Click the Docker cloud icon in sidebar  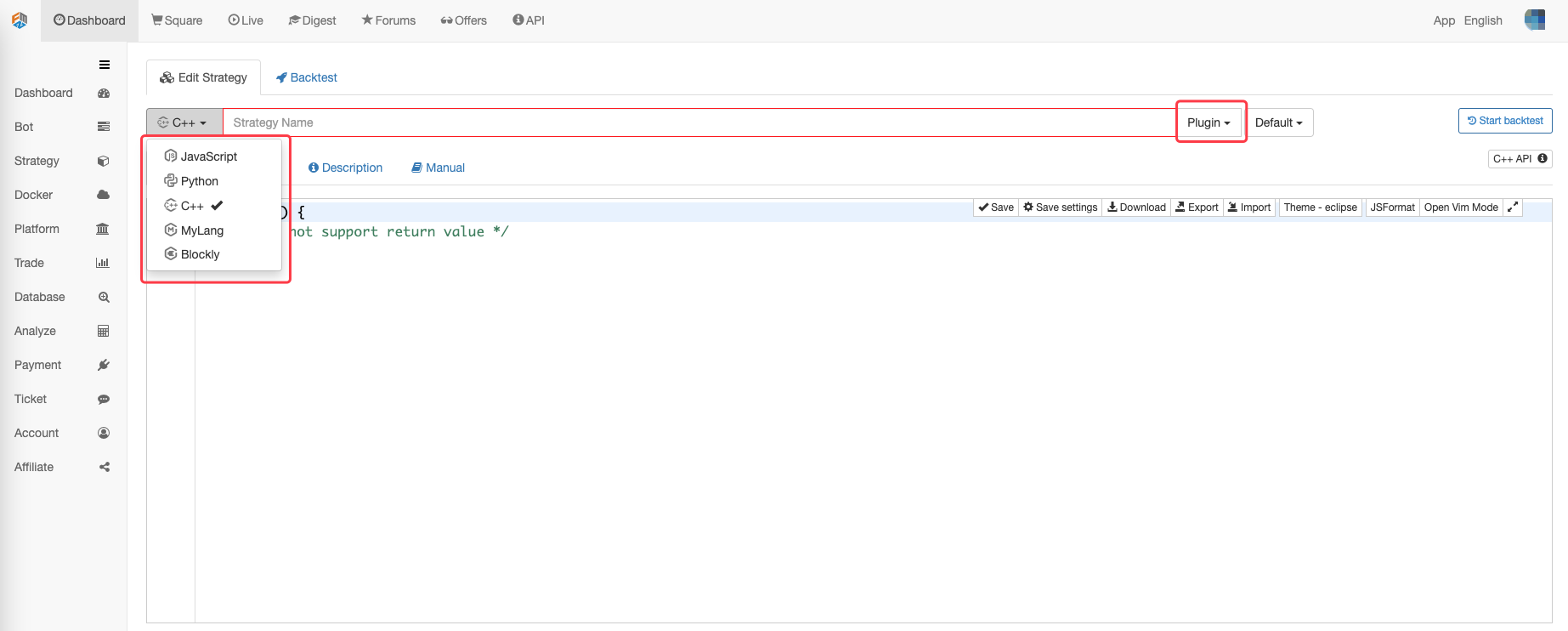coord(104,195)
